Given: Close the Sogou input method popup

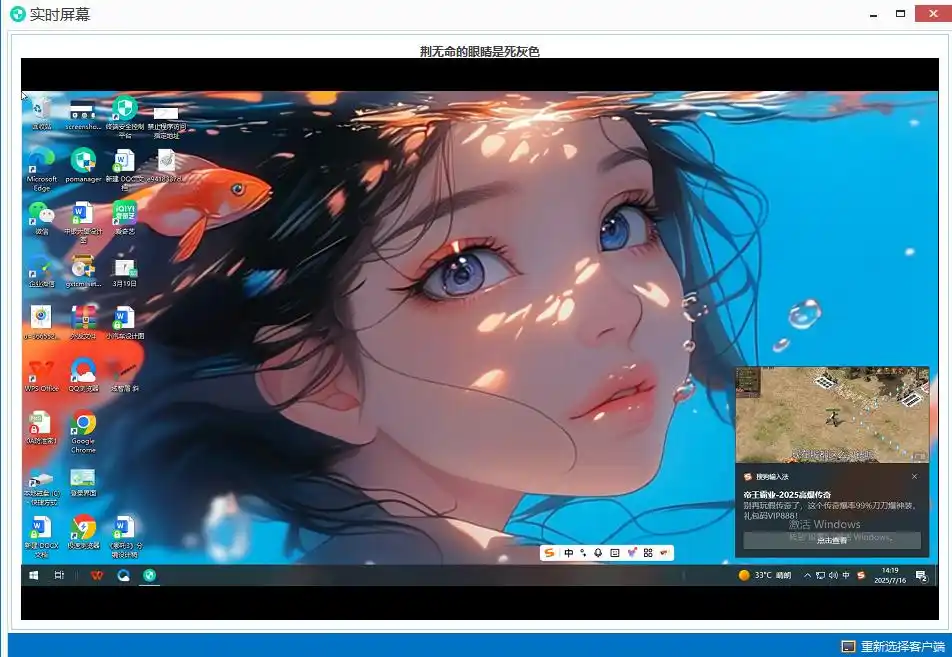Looking at the screenshot, I should point(914,477).
